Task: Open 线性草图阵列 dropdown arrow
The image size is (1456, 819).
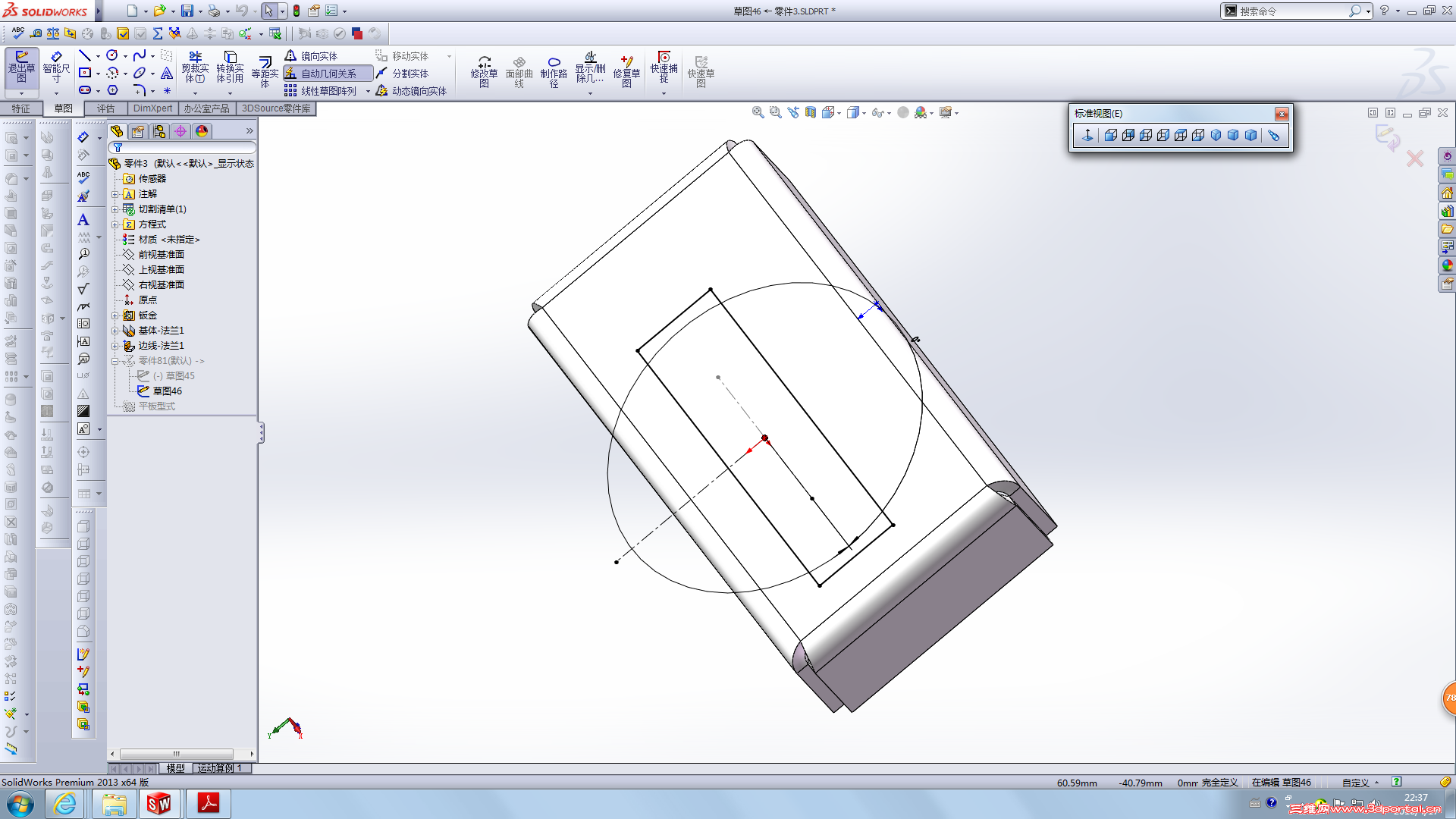Action: coord(368,92)
